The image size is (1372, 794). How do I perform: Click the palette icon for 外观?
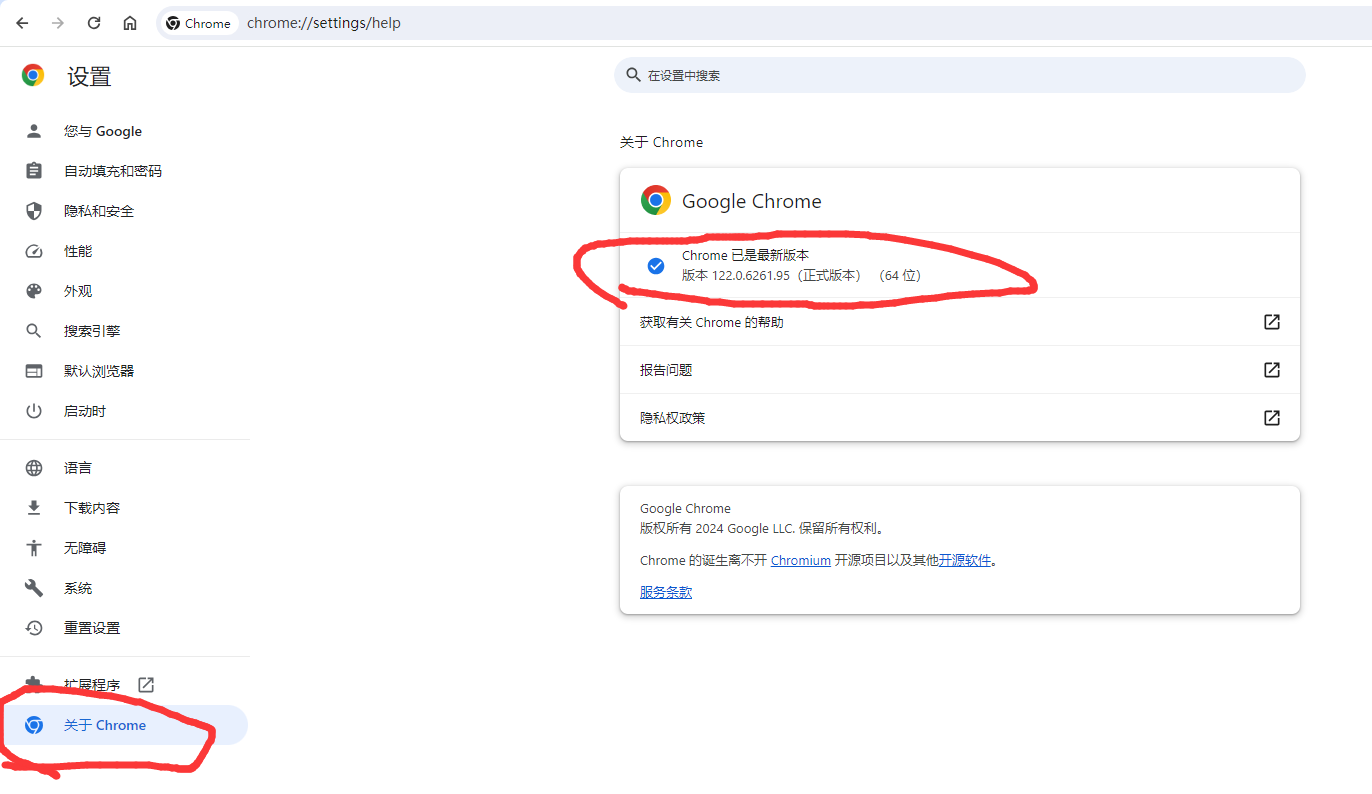click(x=34, y=291)
